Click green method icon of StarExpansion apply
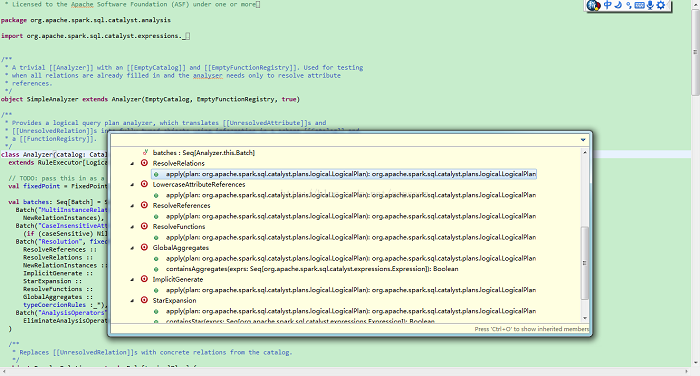Image resolution: width=700 pixels, height=376 pixels. [x=156, y=311]
